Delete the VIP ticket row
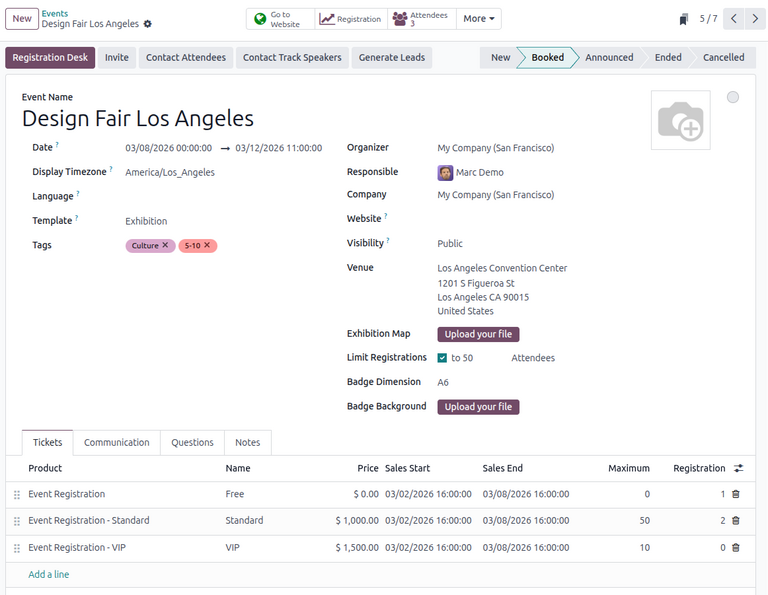The width and height of the screenshot is (768, 595). click(x=736, y=548)
